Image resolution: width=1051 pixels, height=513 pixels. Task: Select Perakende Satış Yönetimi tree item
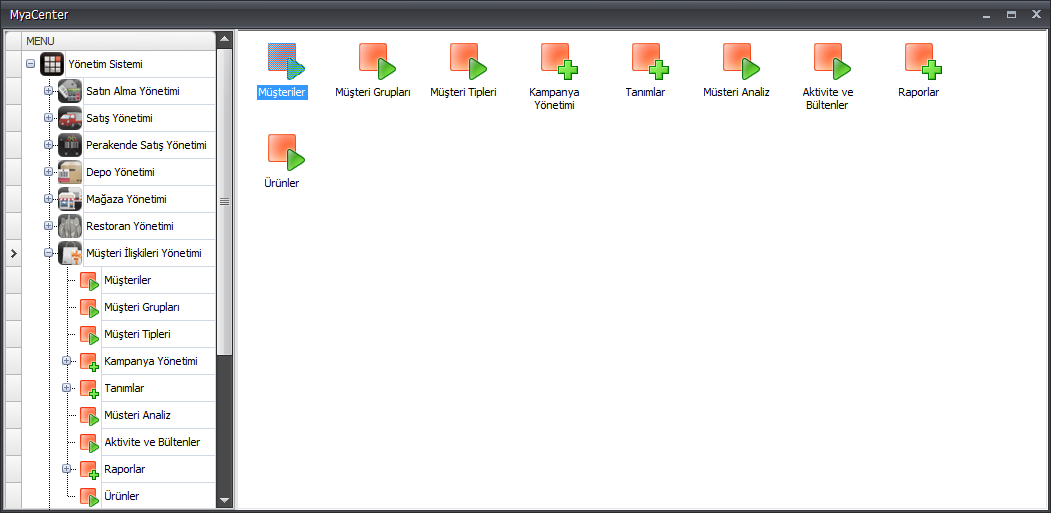click(145, 145)
